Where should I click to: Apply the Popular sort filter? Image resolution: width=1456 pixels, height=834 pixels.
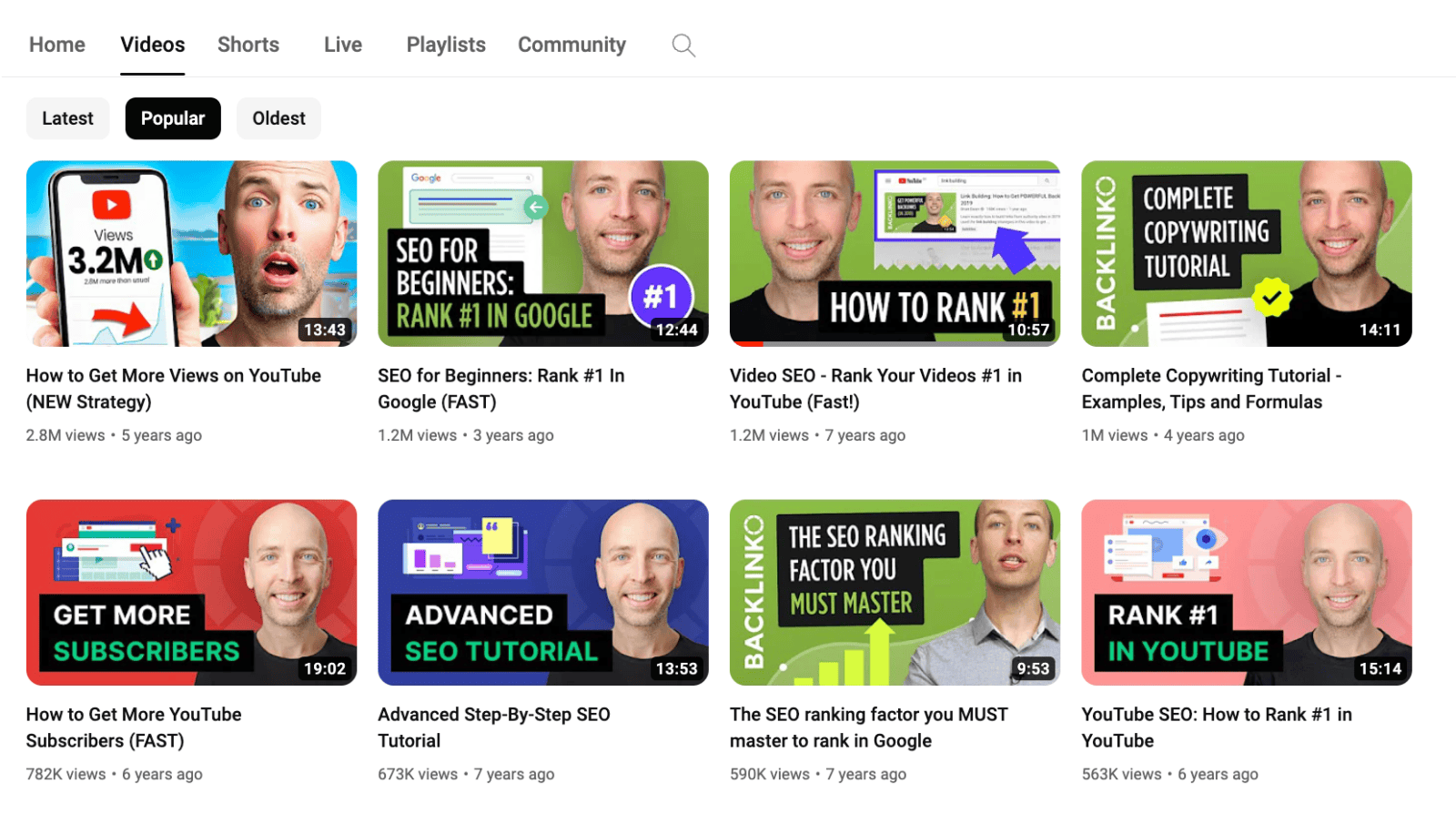tap(172, 117)
